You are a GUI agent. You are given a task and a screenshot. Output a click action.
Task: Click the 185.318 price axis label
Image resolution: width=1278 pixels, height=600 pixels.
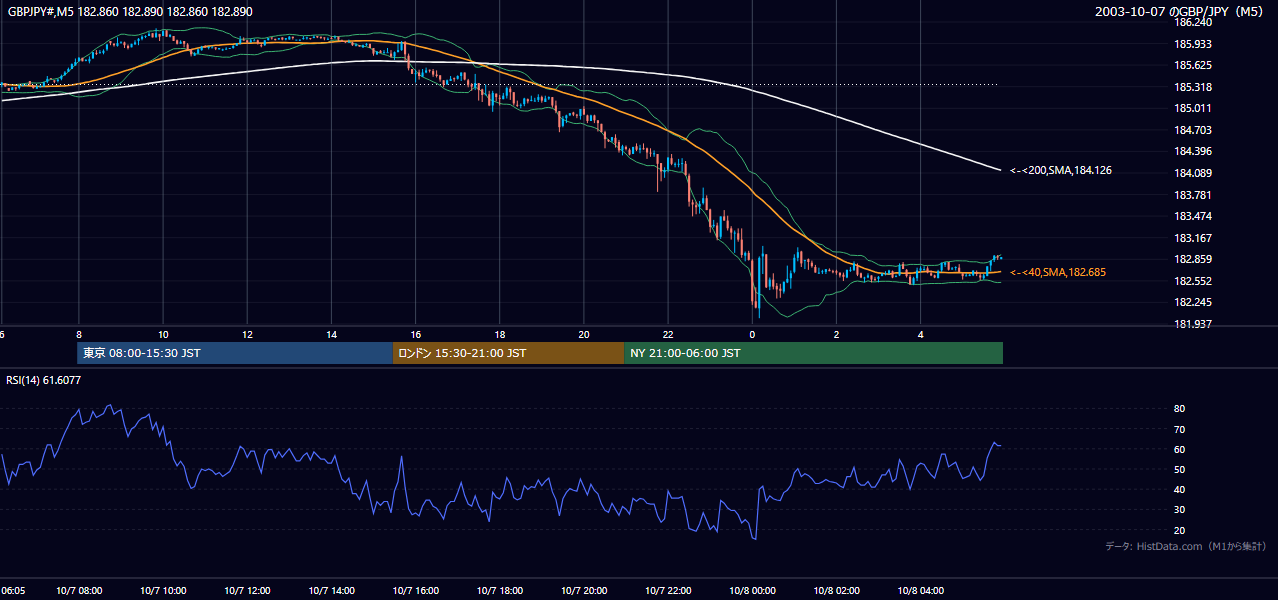(1192, 87)
